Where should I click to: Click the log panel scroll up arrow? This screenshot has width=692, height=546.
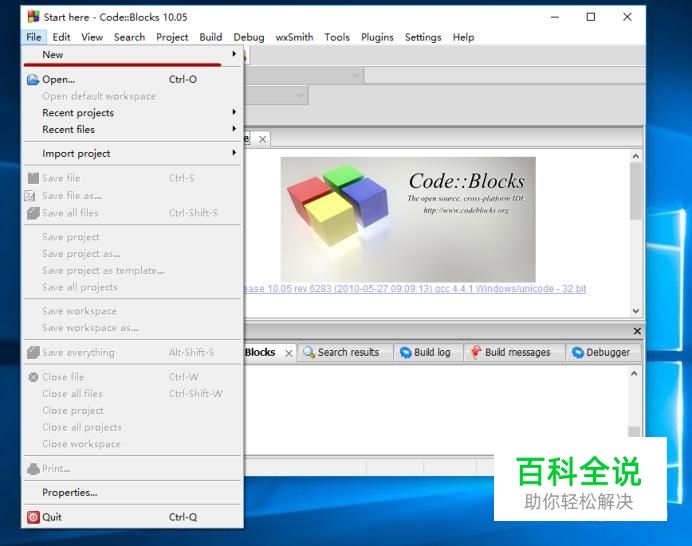634,373
